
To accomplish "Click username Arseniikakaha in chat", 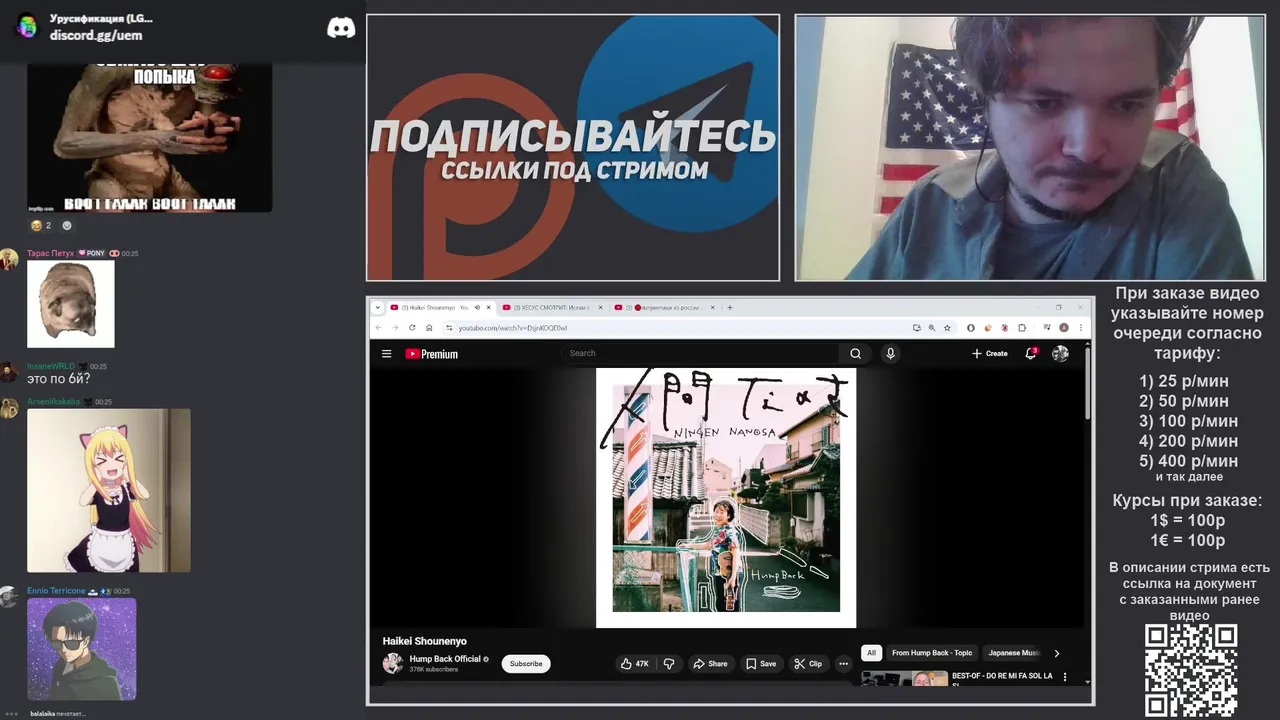I will 54,402.
